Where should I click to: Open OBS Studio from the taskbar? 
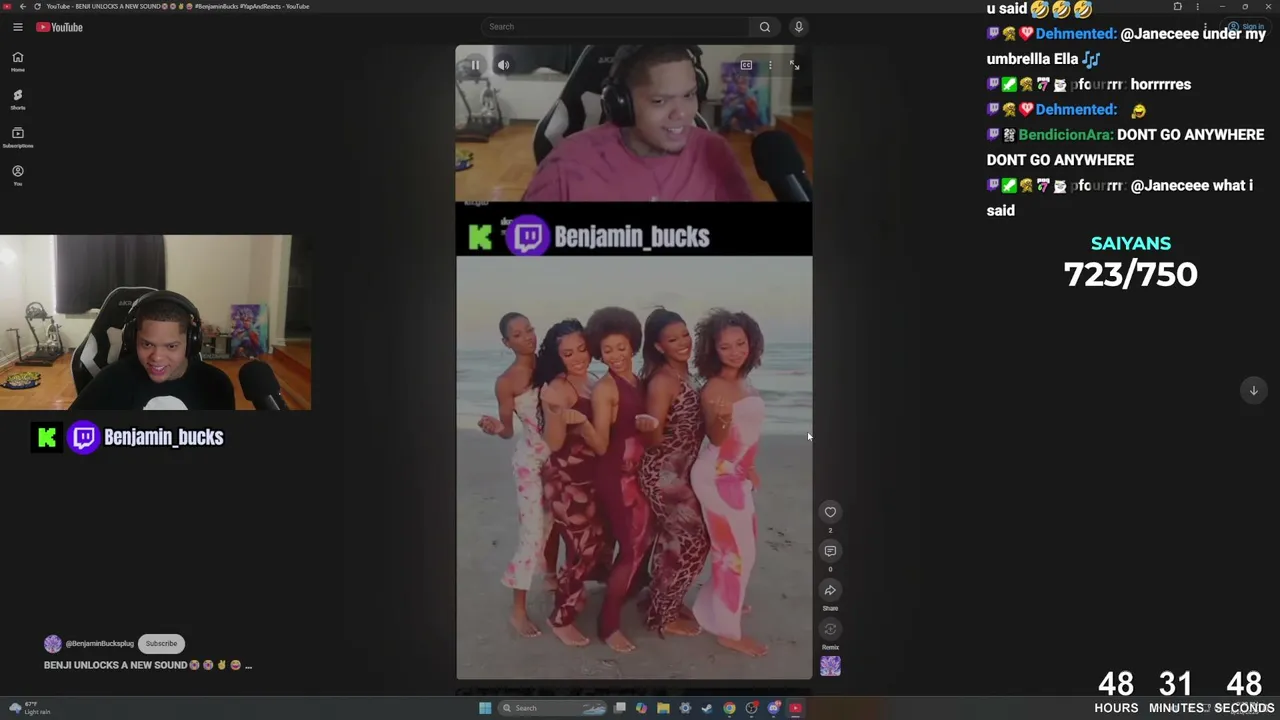click(x=751, y=708)
